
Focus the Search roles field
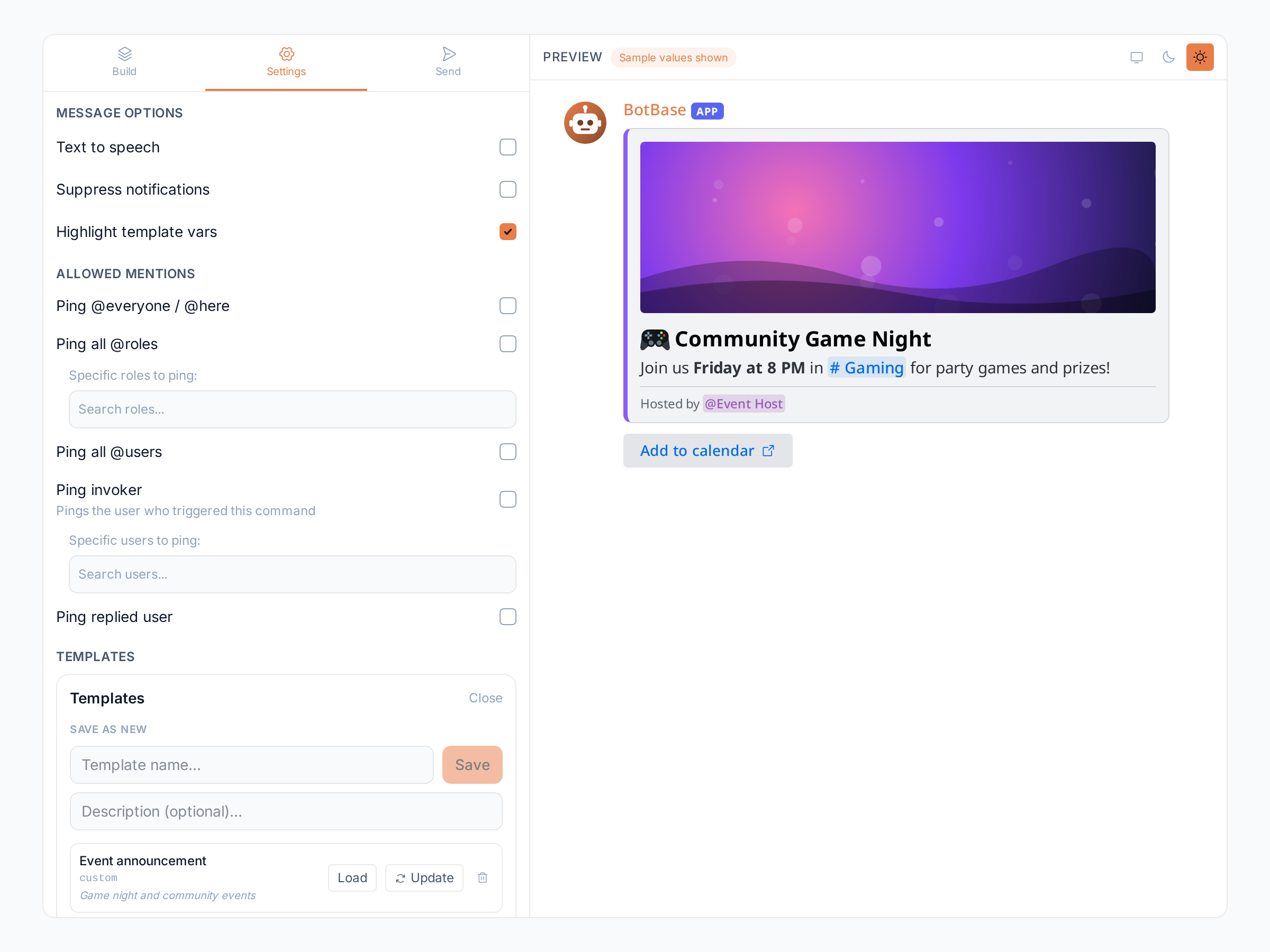(292, 409)
